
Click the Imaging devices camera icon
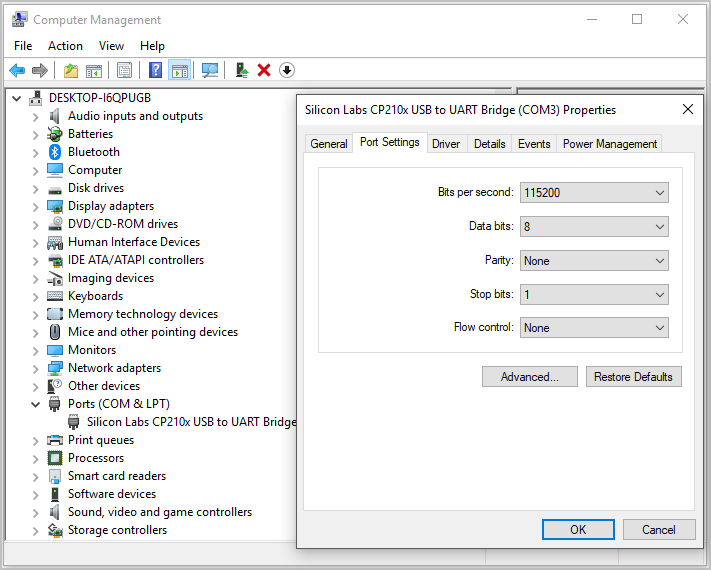55,278
